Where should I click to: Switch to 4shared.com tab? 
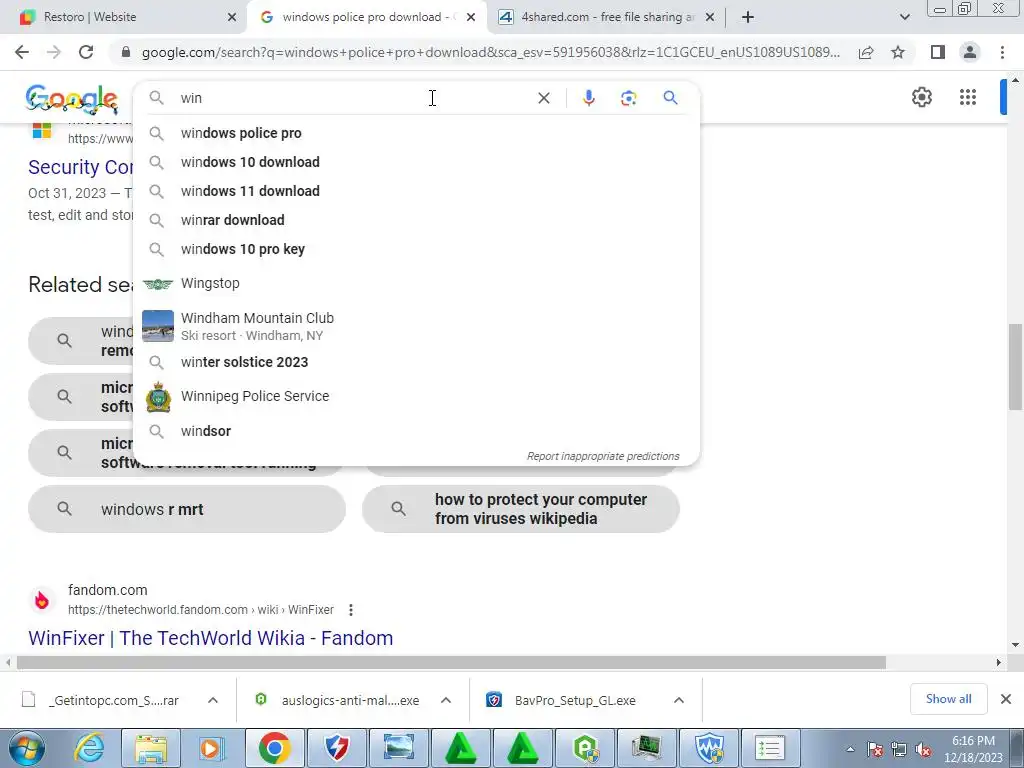[607, 17]
